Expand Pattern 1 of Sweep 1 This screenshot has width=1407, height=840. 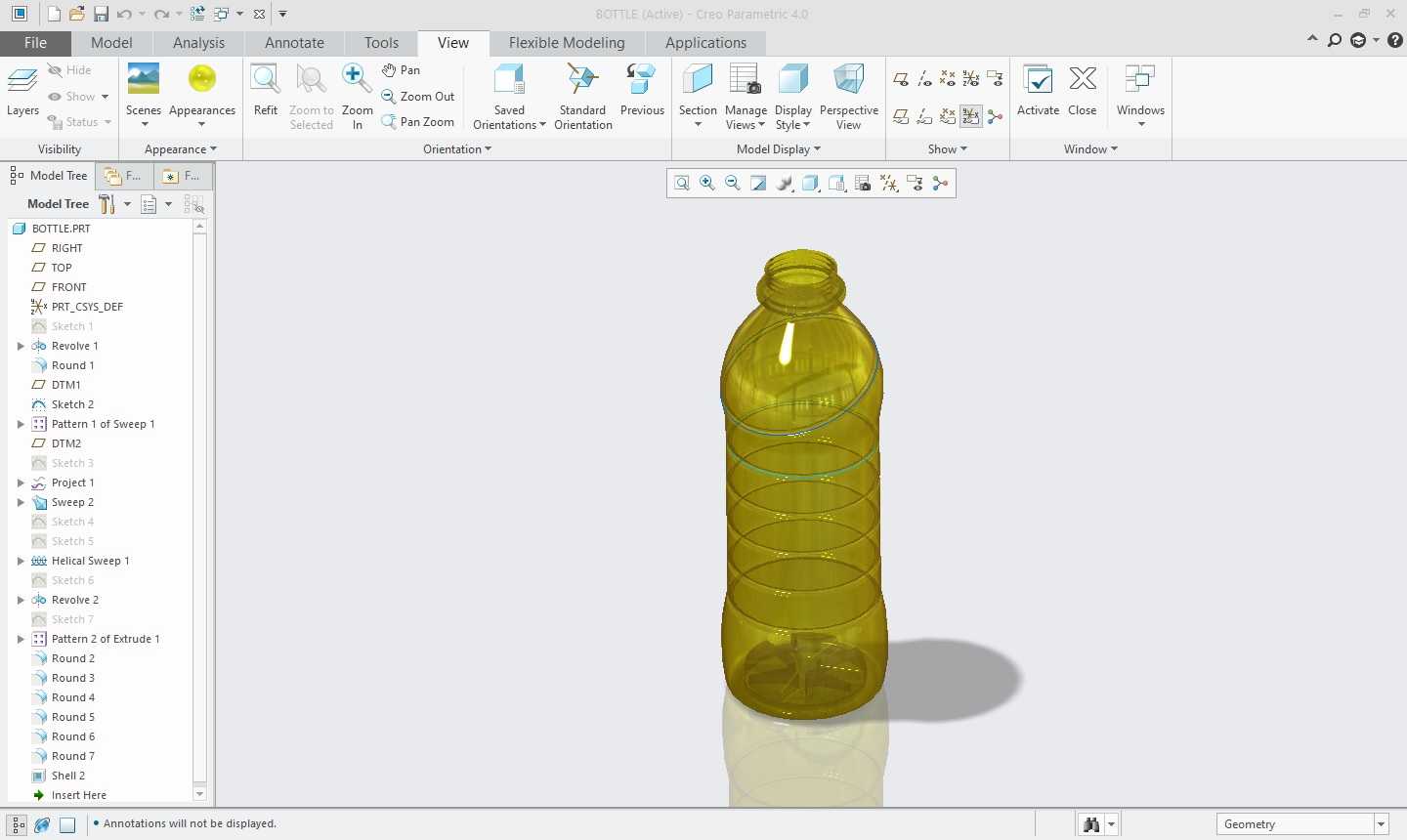tap(21, 424)
